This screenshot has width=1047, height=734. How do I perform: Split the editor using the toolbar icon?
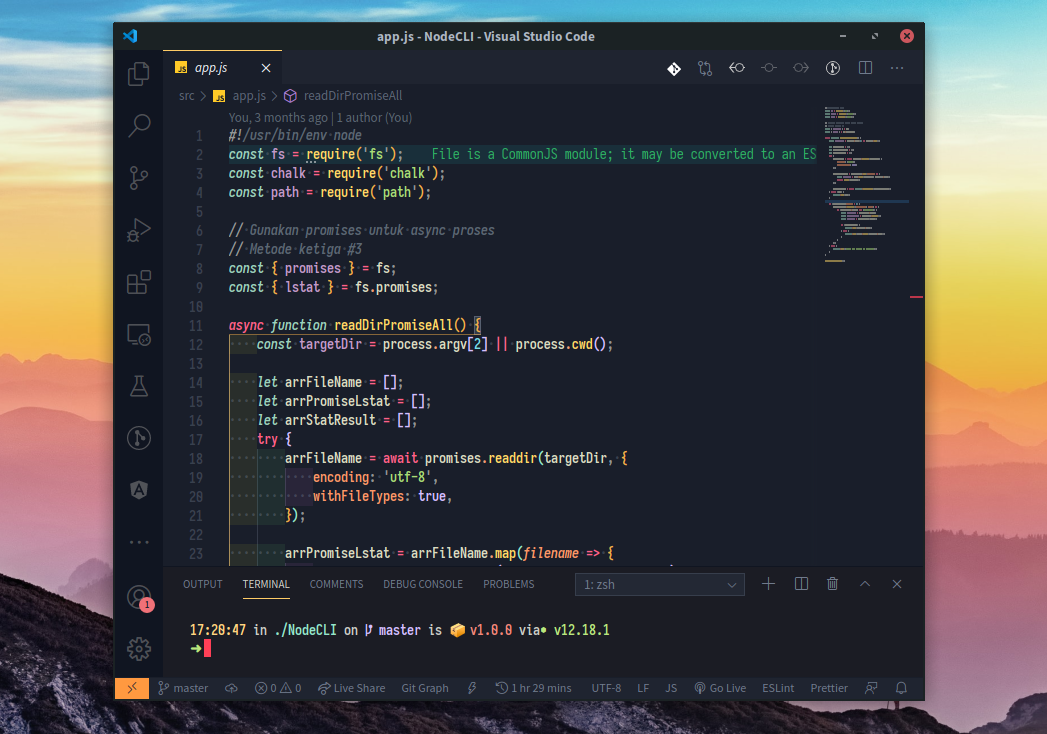click(x=864, y=68)
